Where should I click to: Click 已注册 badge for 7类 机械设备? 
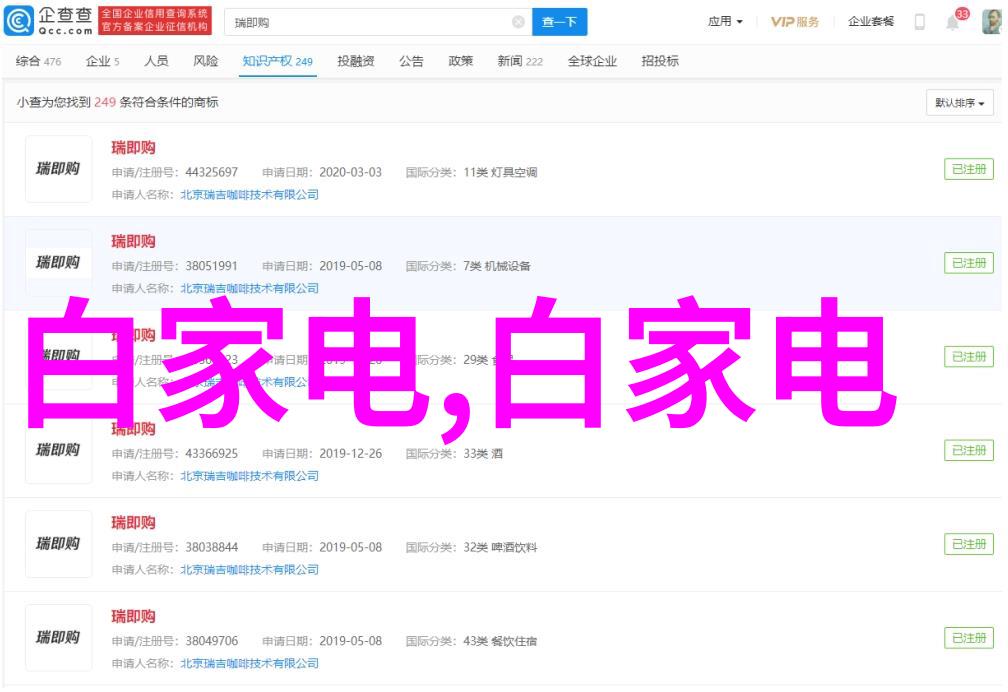(969, 263)
